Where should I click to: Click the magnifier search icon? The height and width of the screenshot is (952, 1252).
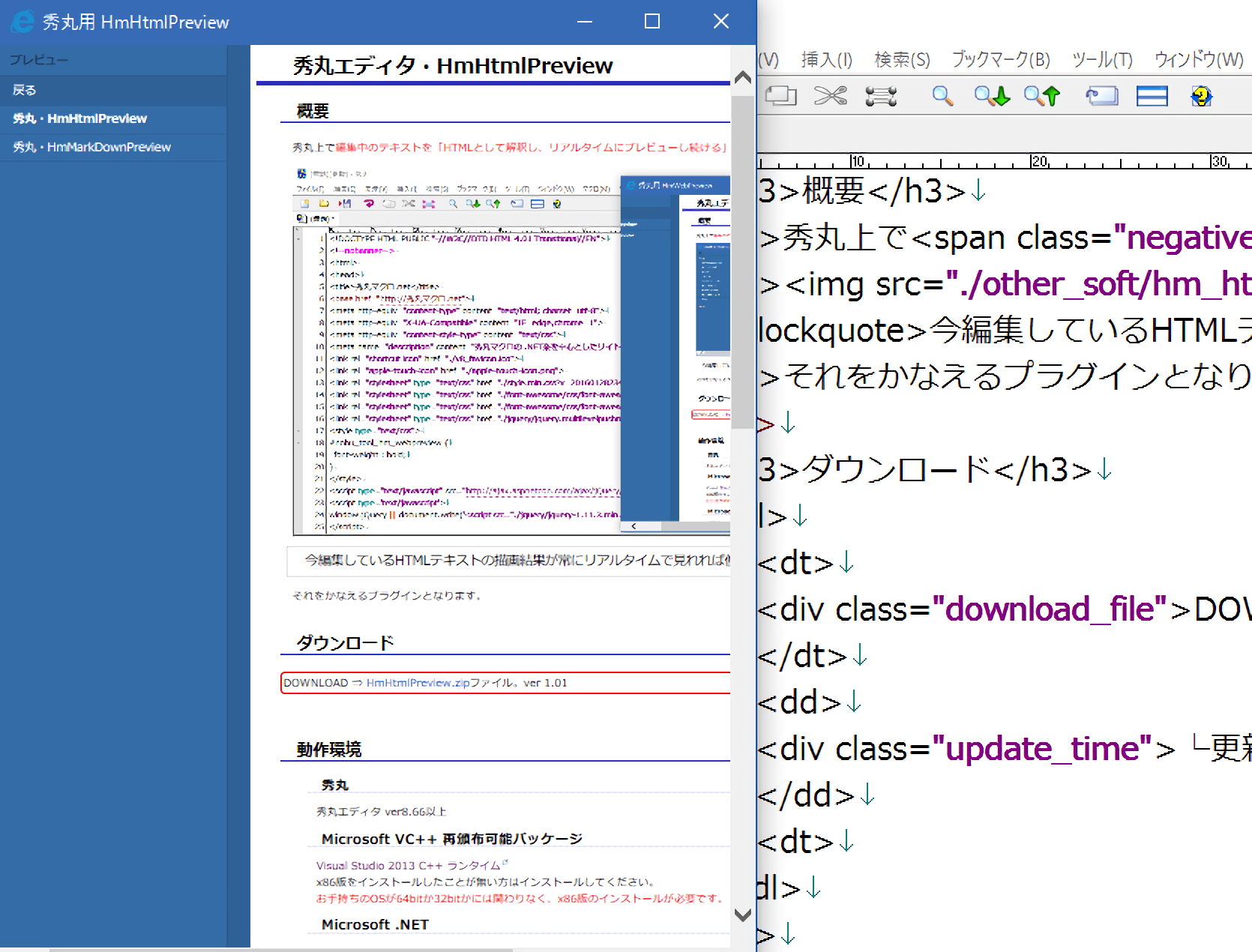[942, 96]
